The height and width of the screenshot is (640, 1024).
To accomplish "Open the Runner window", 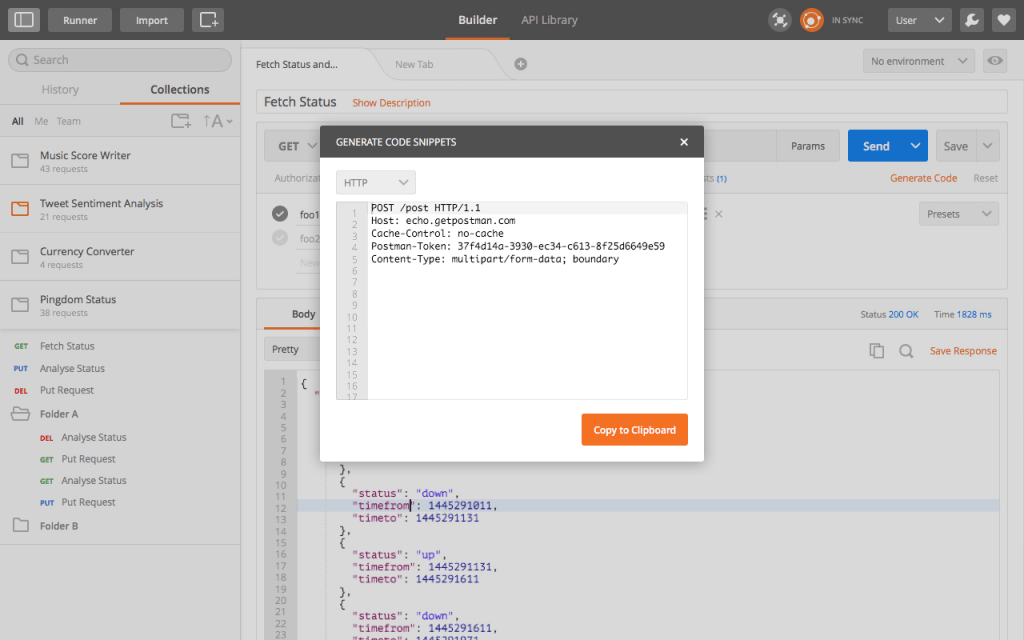I will (x=80, y=19).
